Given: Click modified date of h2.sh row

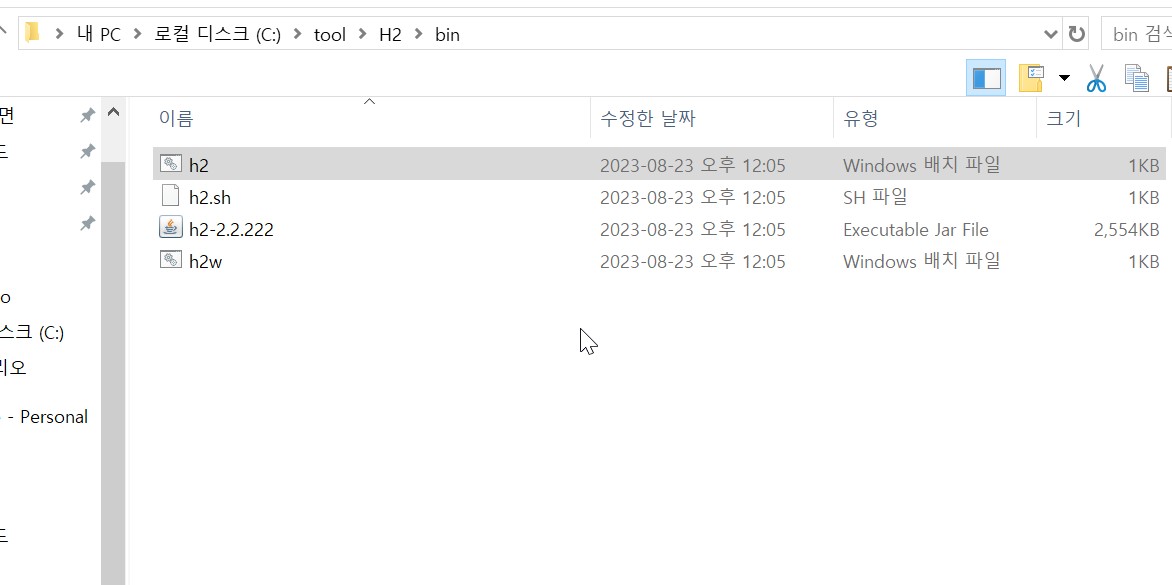Looking at the screenshot, I should (692, 197).
